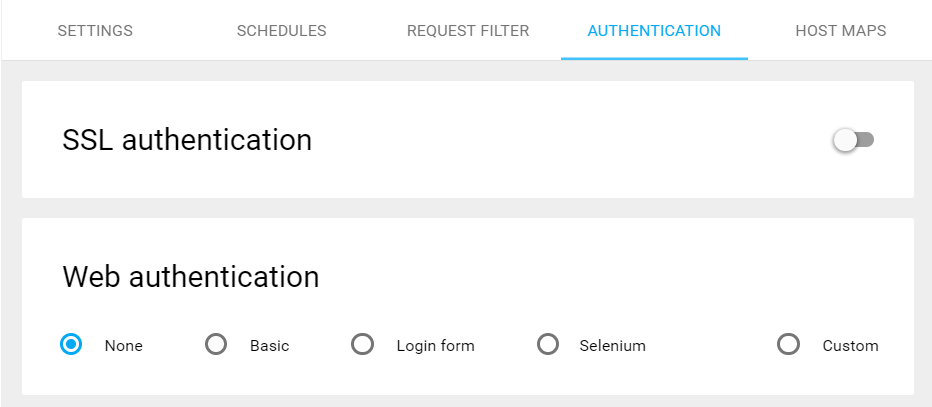The width and height of the screenshot is (932, 407).
Task: Choose the Basic radio button circle
Action: click(x=216, y=345)
